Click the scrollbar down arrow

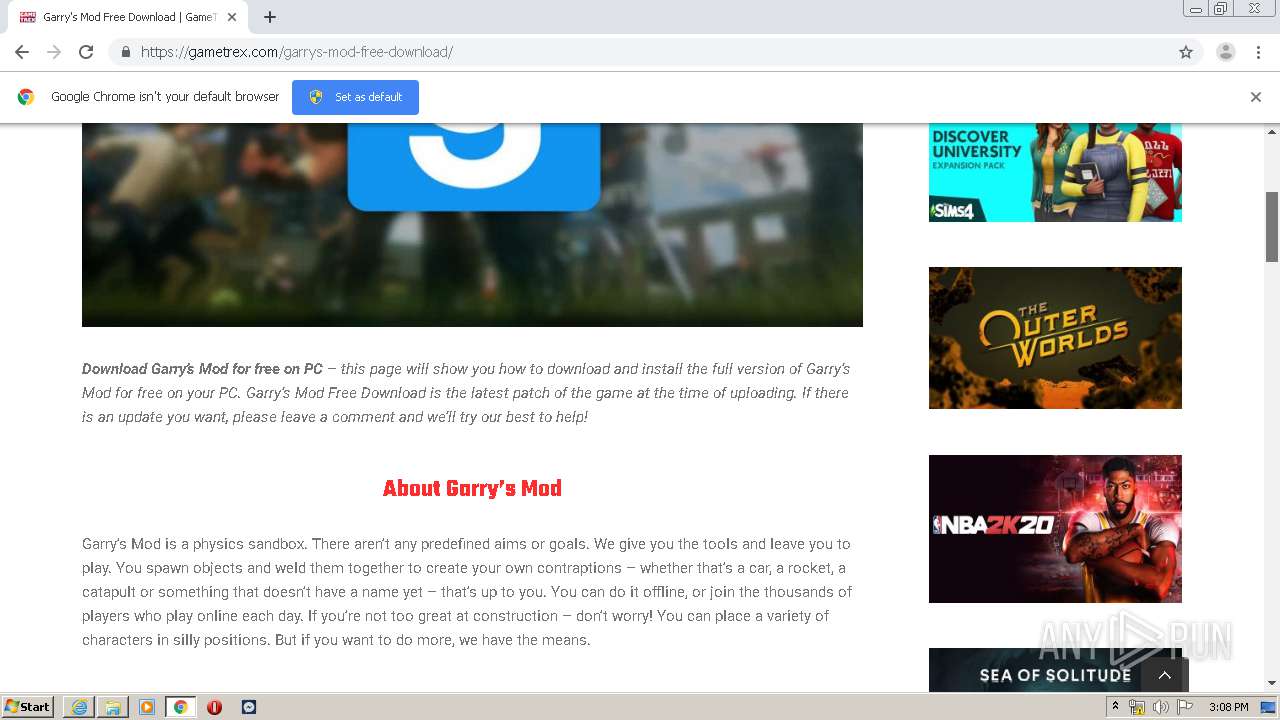pyautogui.click(x=1272, y=684)
